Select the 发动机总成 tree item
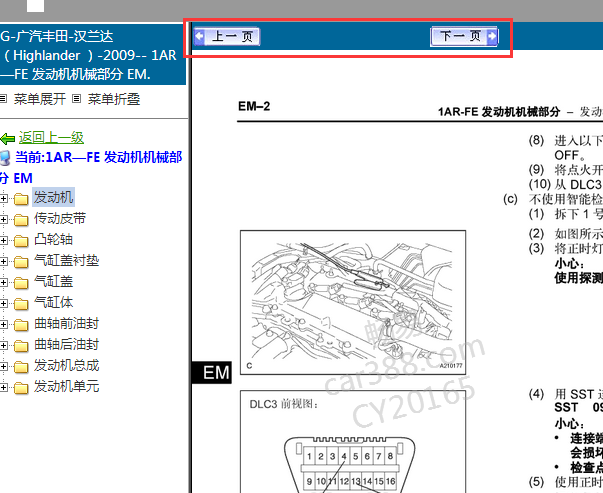 [67, 365]
